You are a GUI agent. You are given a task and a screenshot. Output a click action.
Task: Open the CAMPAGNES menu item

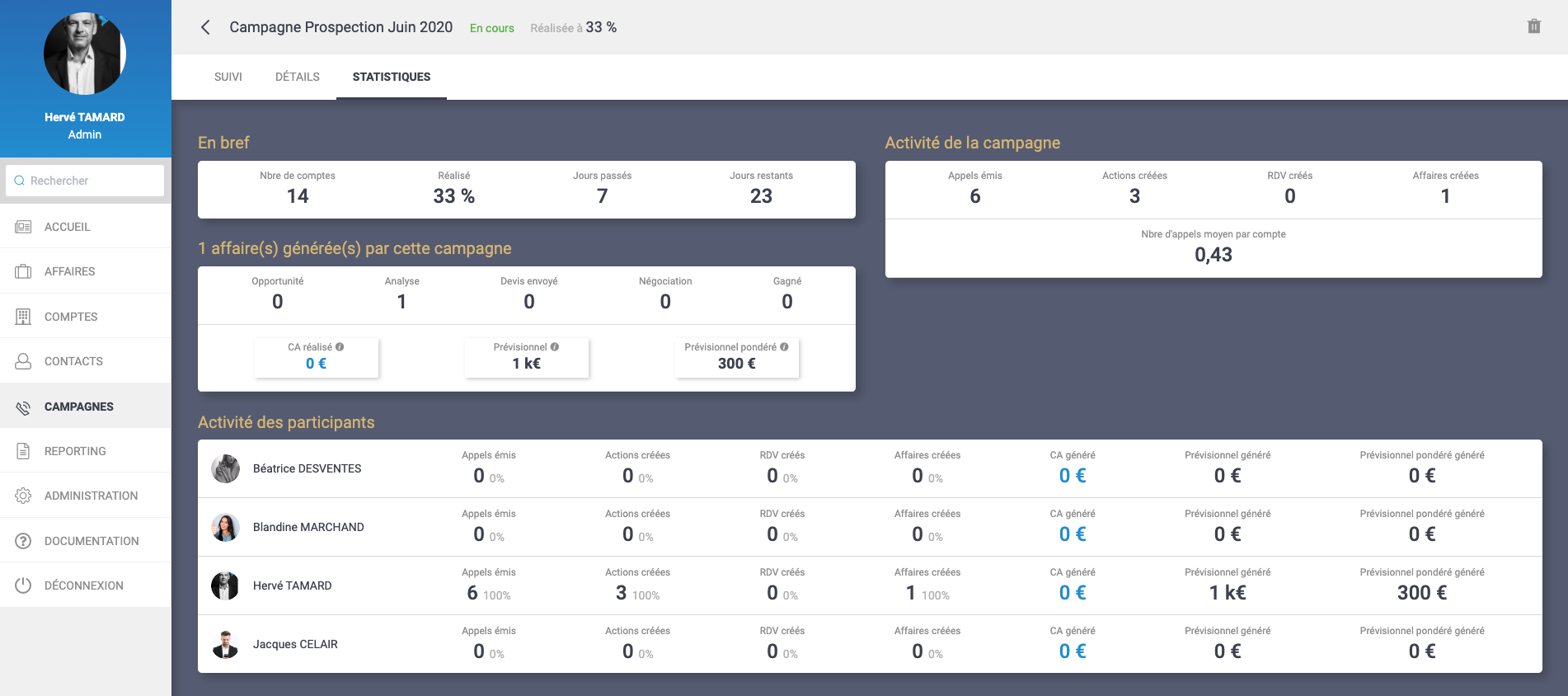click(x=79, y=407)
